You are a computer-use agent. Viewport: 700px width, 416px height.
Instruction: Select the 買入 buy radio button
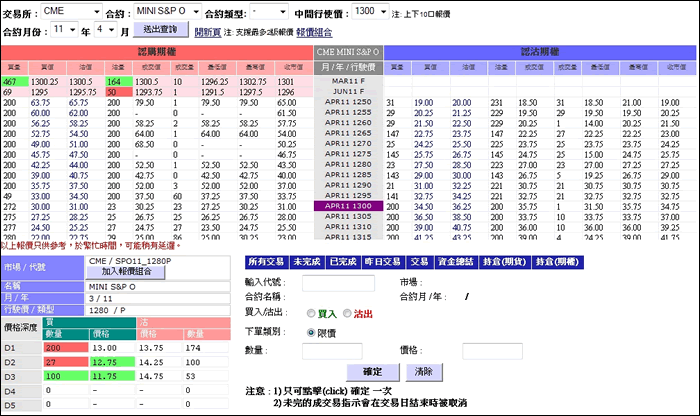point(312,312)
